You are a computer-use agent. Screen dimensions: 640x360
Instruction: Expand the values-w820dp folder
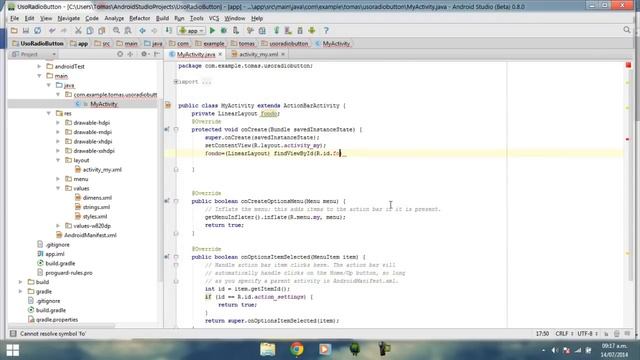tap(58, 226)
